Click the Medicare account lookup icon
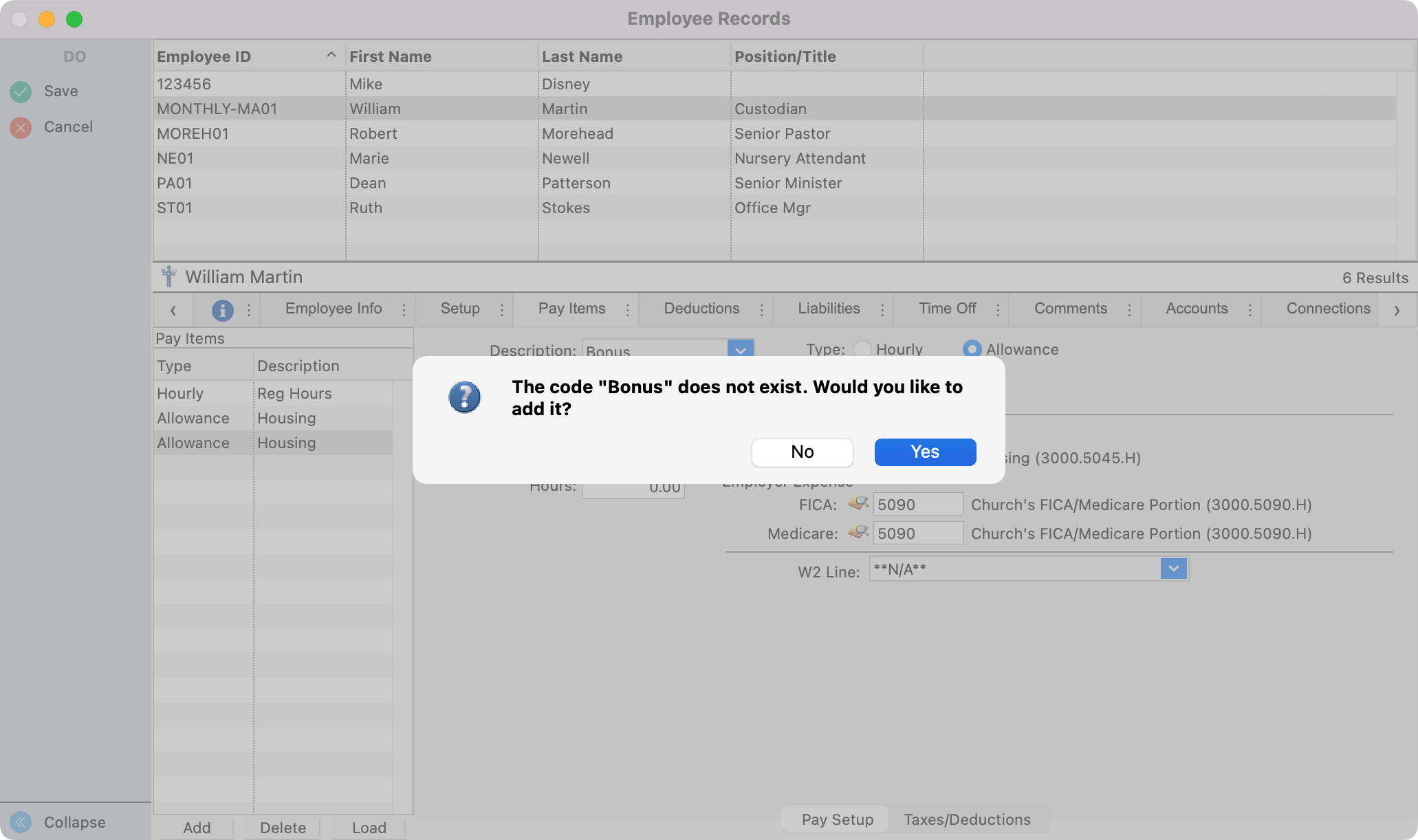The image size is (1418, 840). tap(858, 533)
